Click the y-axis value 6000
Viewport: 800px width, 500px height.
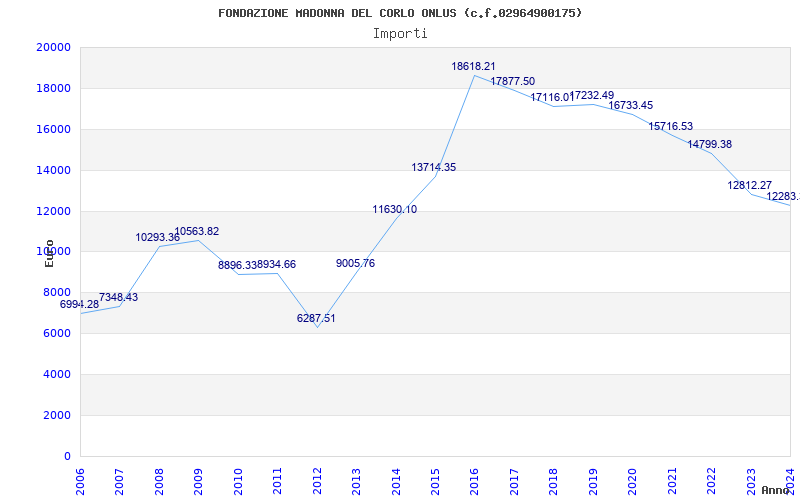click(57, 333)
